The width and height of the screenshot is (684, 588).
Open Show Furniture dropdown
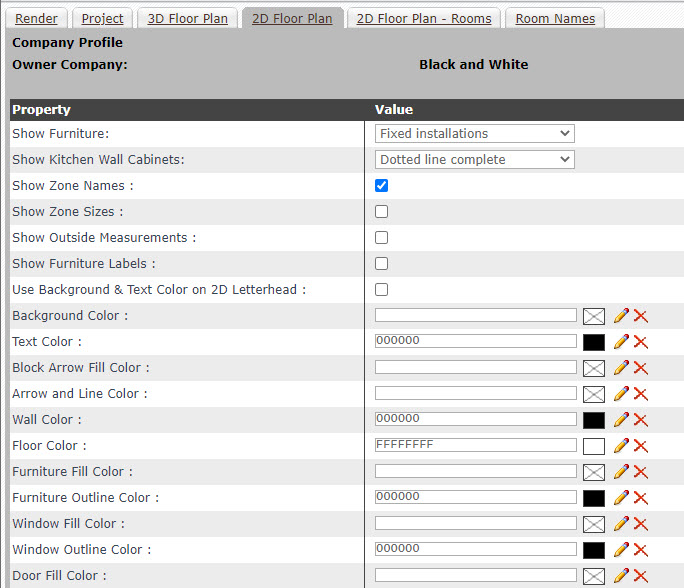point(475,133)
